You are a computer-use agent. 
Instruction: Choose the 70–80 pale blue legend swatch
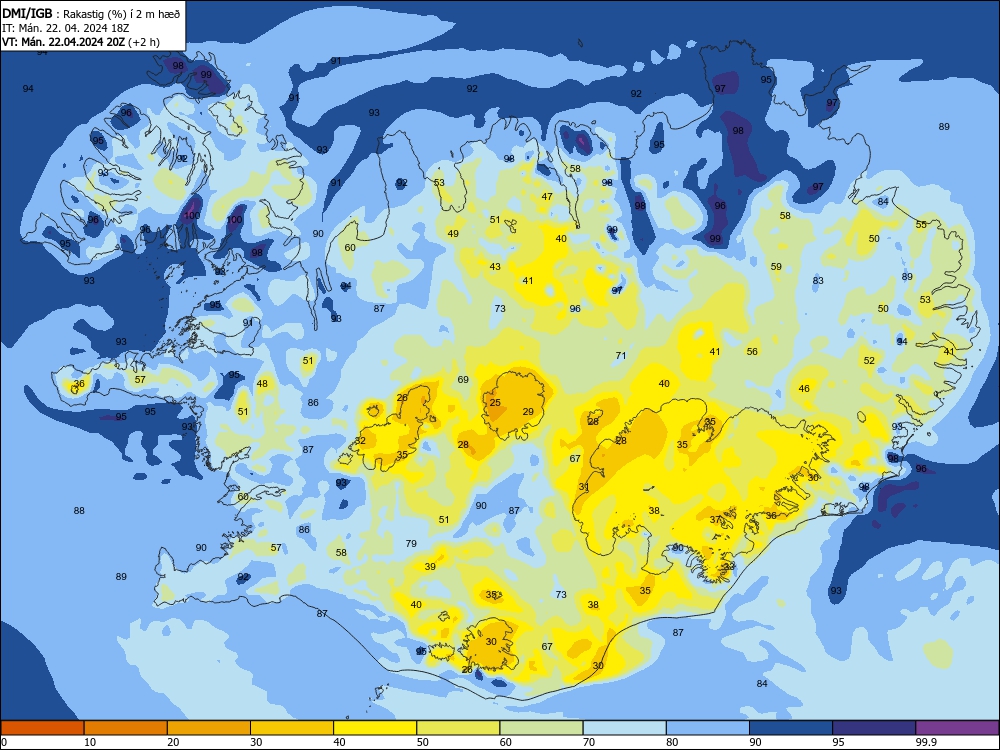pos(624,728)
